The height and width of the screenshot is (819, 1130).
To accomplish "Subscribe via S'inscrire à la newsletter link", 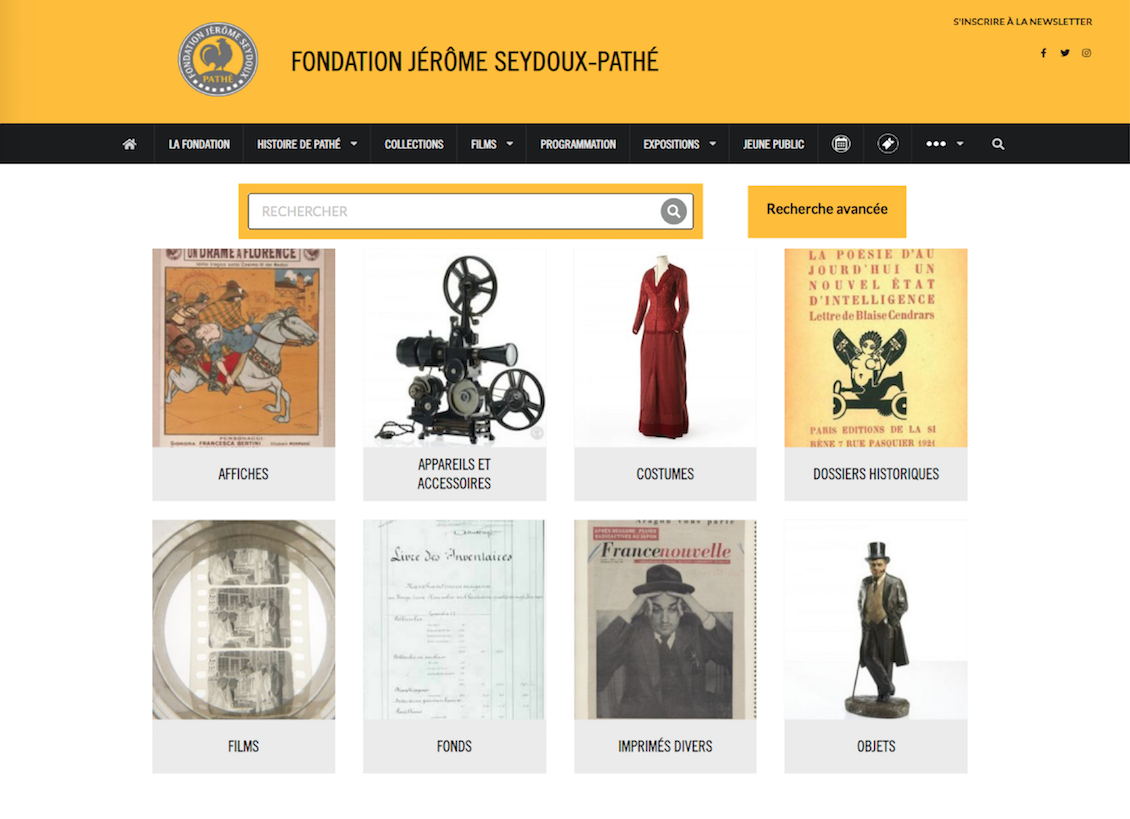I will click(1022, 22).
